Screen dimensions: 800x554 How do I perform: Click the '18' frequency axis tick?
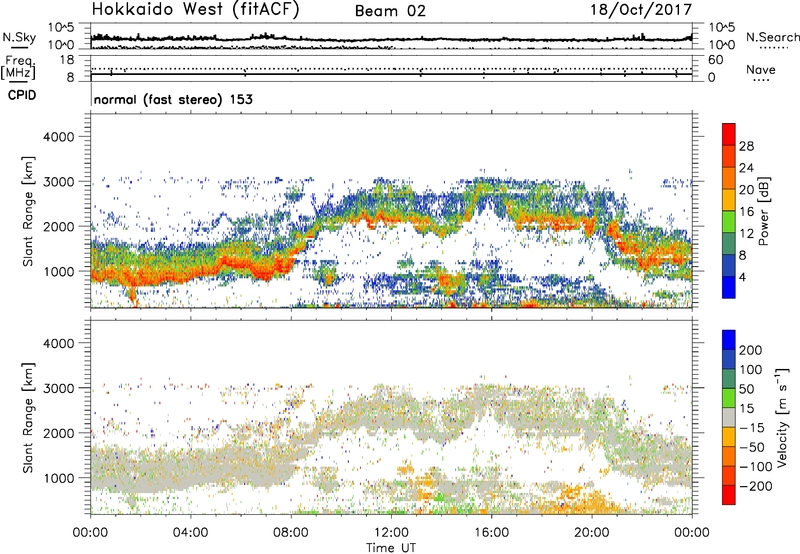(67, 60)
